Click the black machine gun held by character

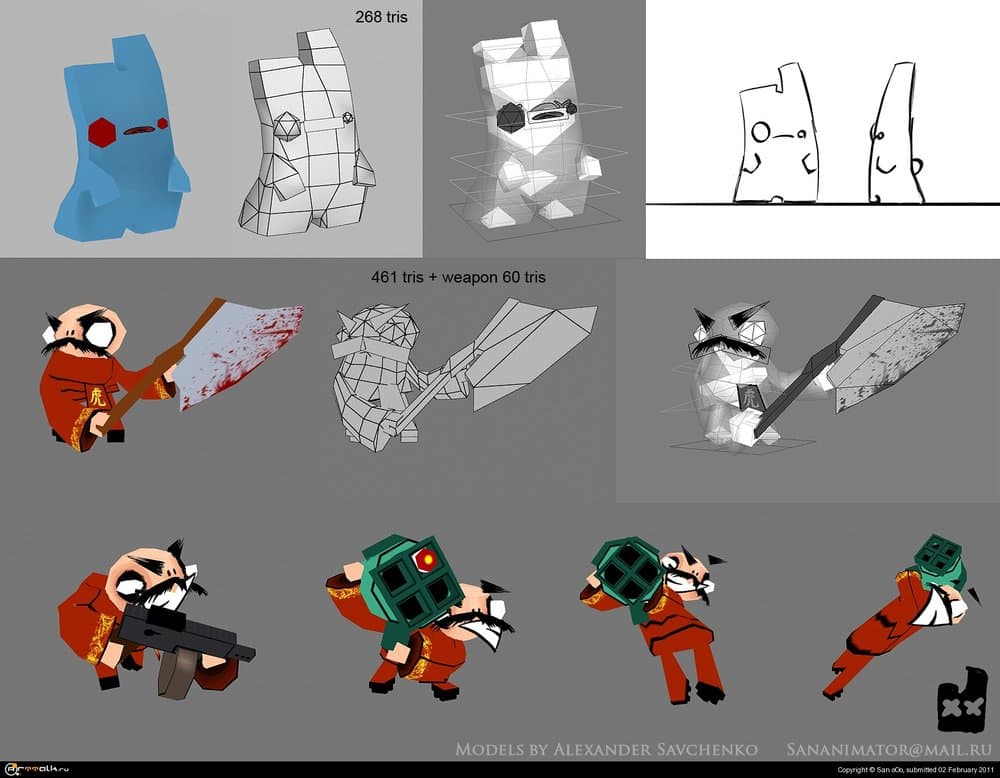click(x=185, y=637)
